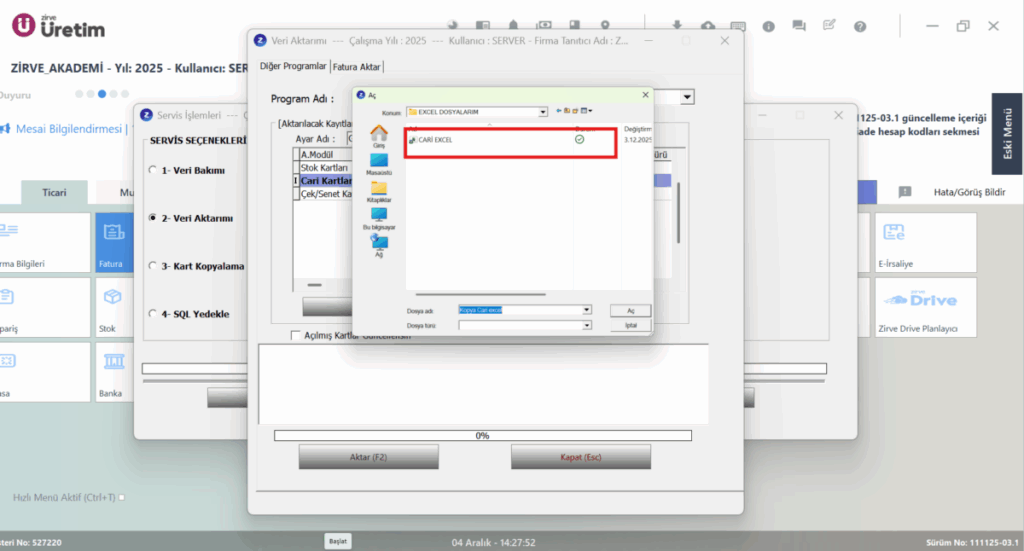Open the chat messages icon in toolbar
Viewport: 1024px width, 551px height.
click(x=799, y=26)
